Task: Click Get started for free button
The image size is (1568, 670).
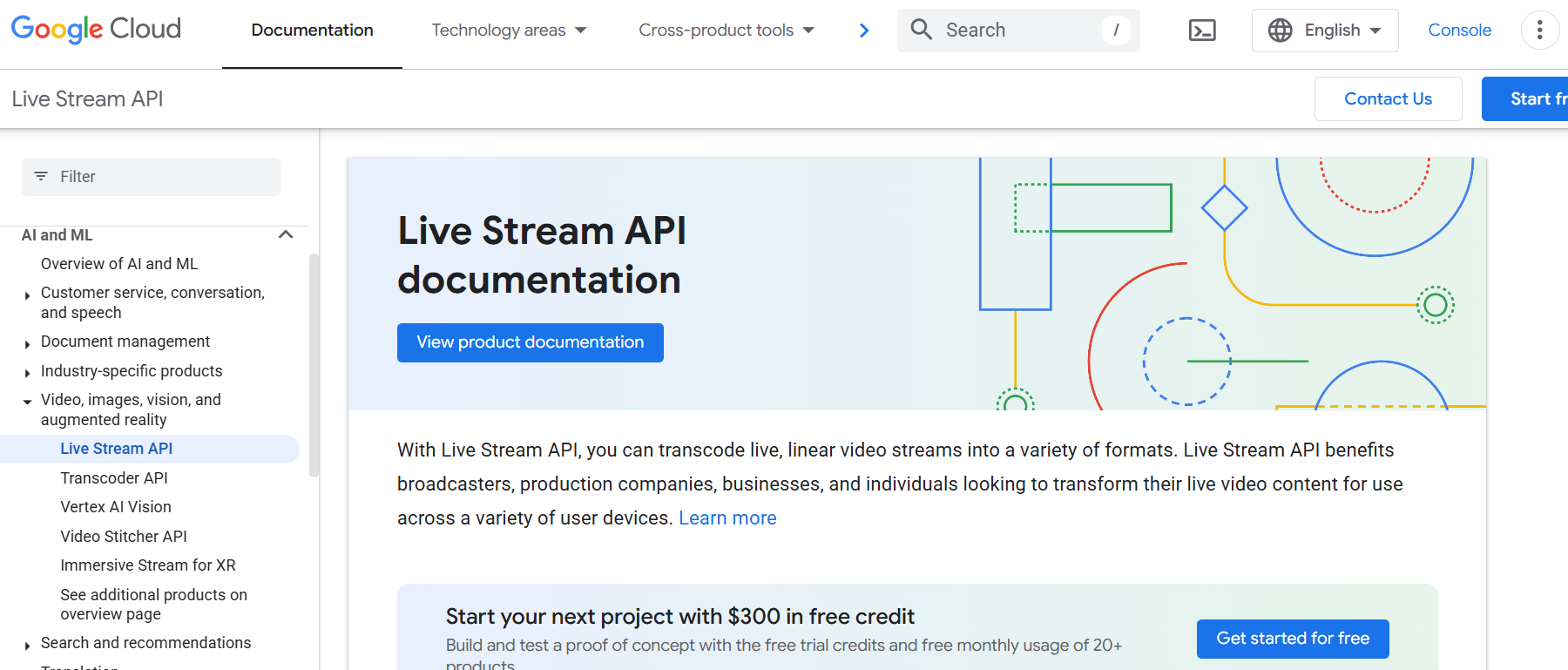Action: point(1293,639)
